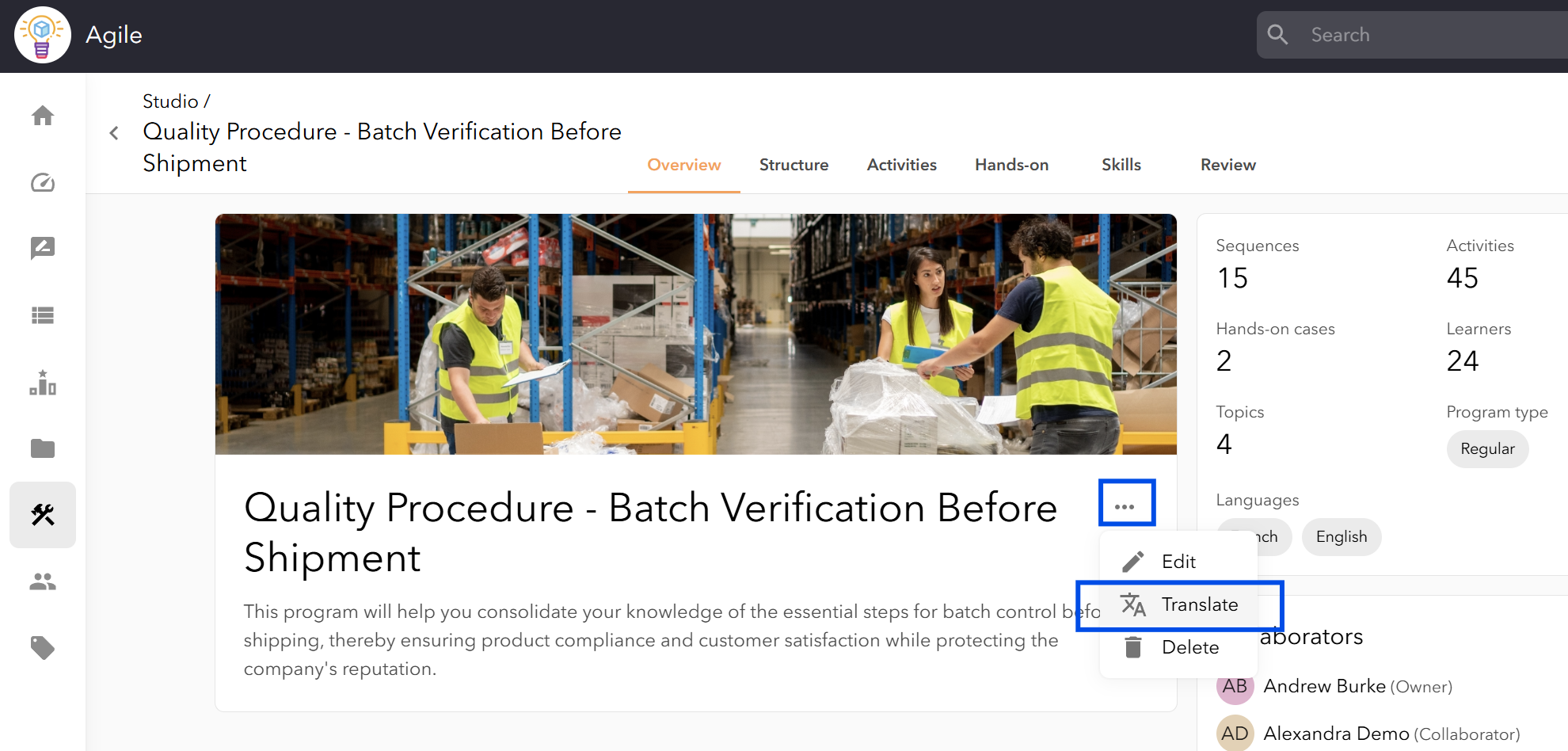Open the Home icon in sidebar

coord(43,116)
